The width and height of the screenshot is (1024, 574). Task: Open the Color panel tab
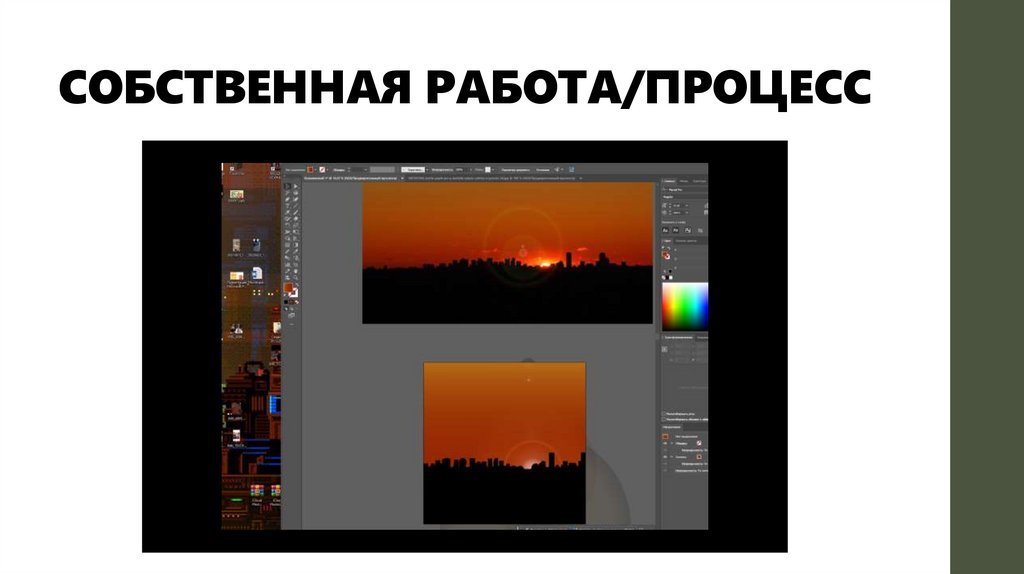coord(667,241)
